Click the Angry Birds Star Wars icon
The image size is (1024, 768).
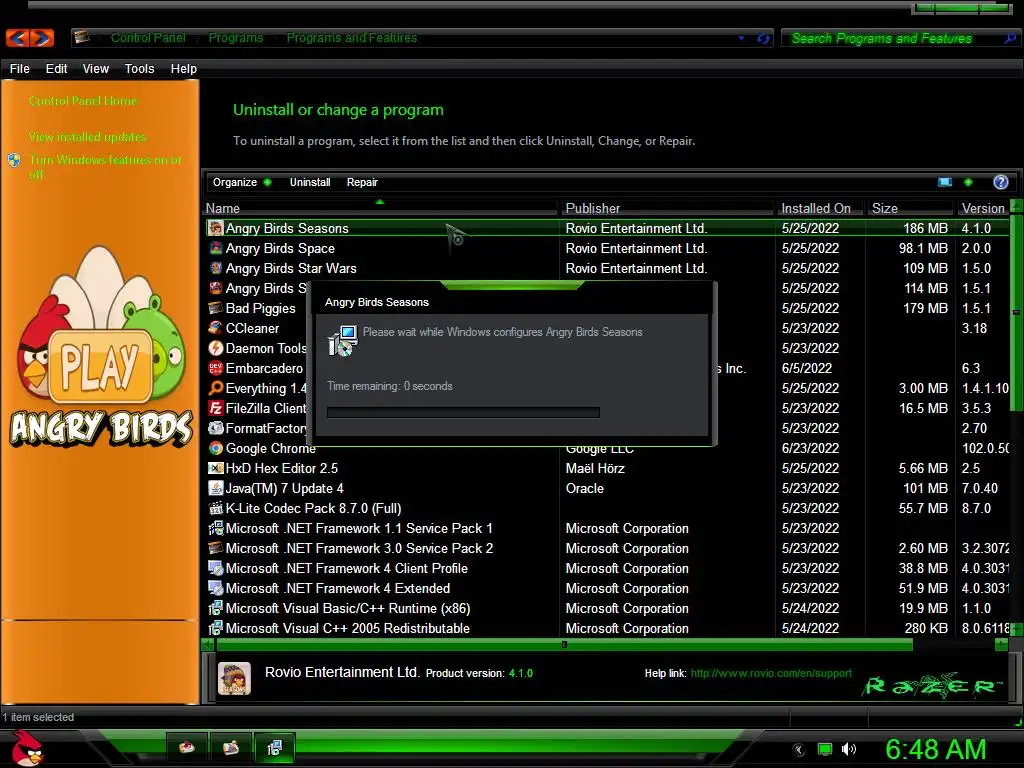click(216, 268)
